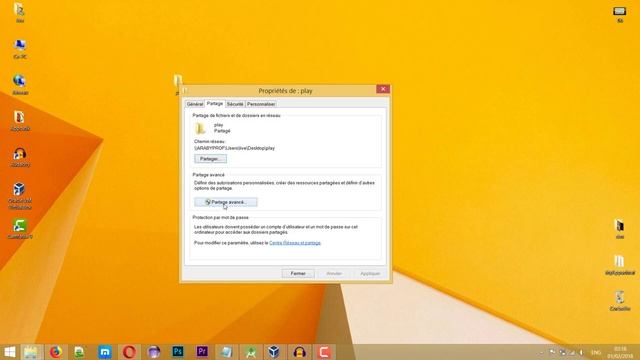Launch Opera browser from the taskbar
Viewport: 640px width, 360px height.
pyautogui.click(x=129, y=352)
